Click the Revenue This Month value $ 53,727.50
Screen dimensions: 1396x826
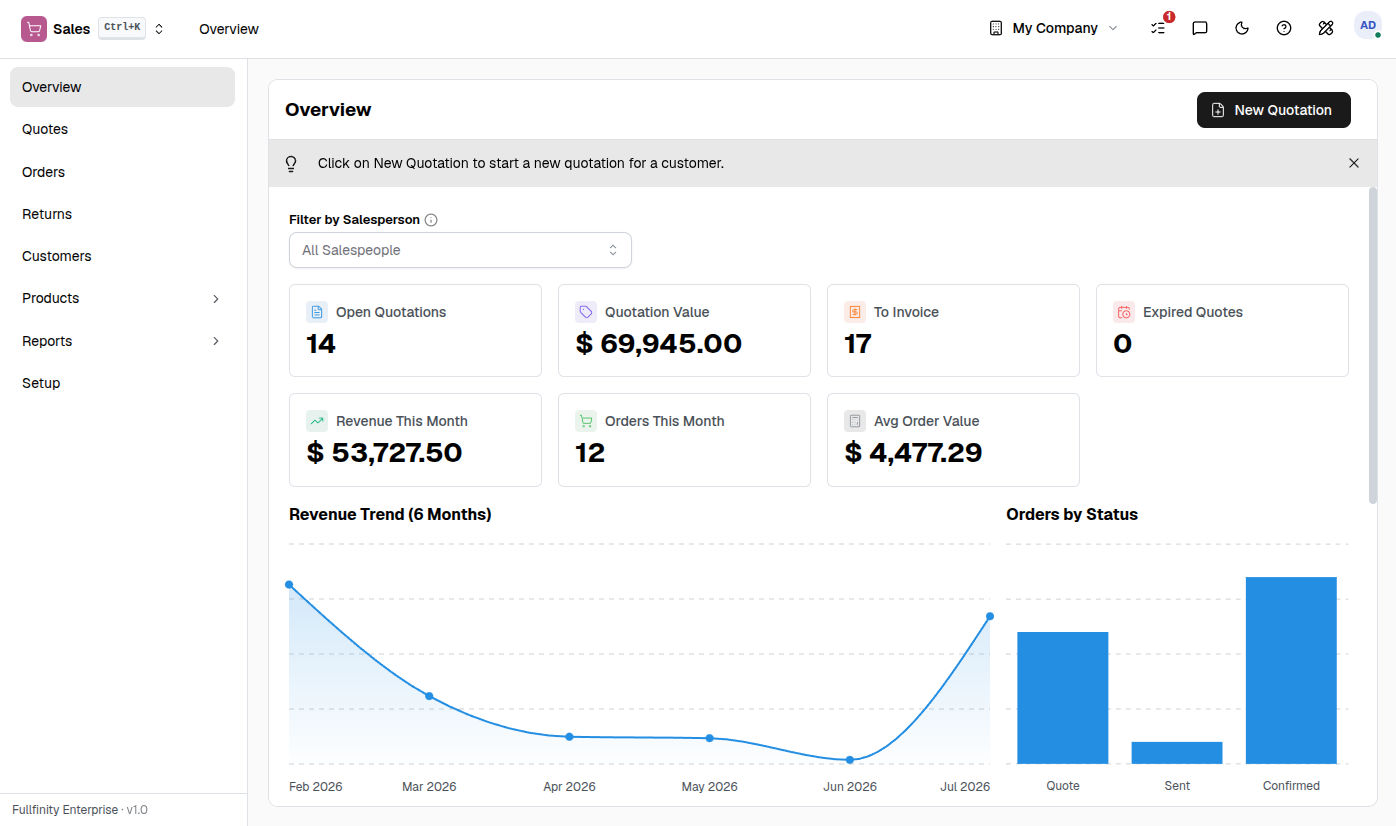tap(384, 453)
